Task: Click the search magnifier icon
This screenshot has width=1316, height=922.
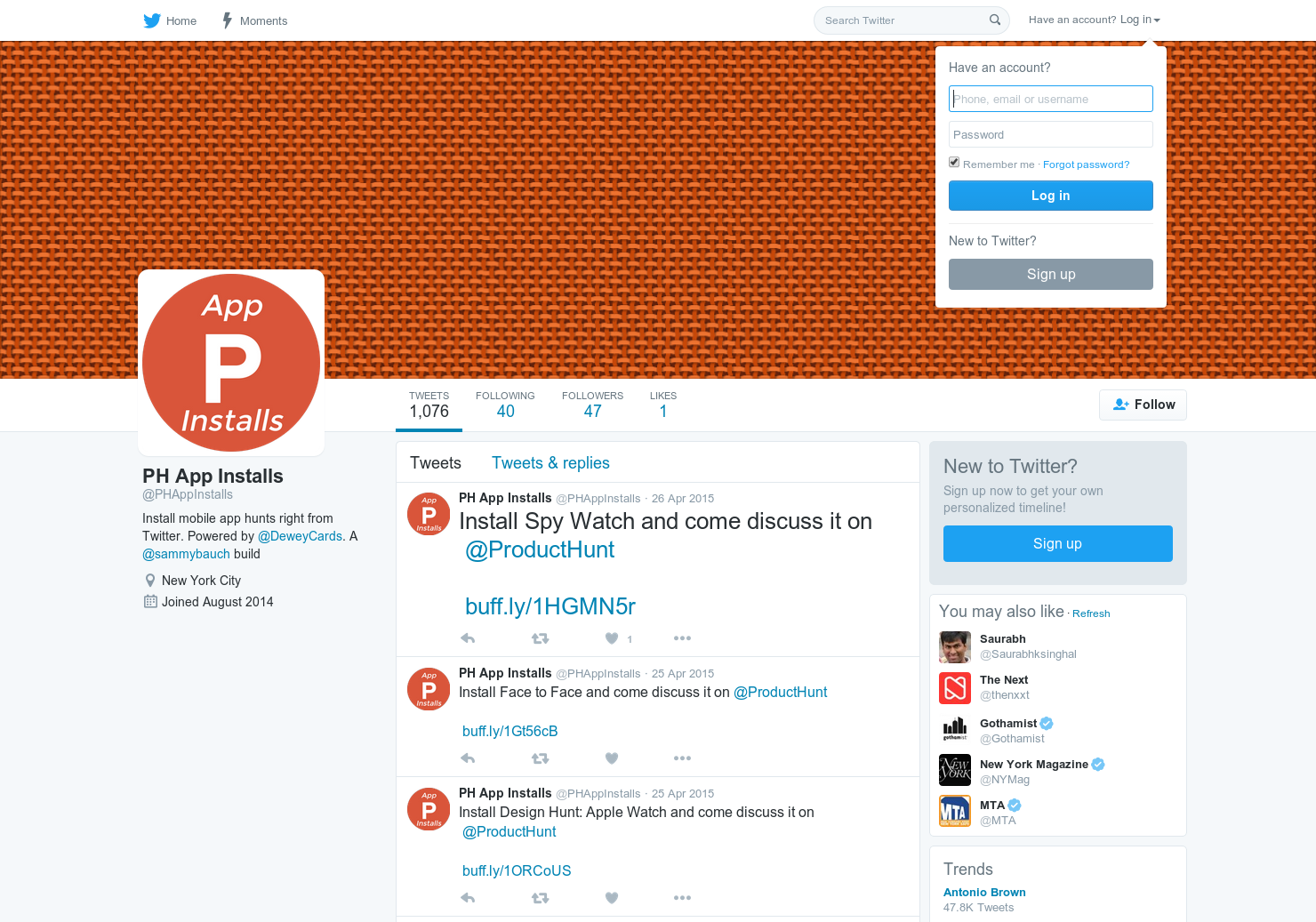Action: (995, 20)
